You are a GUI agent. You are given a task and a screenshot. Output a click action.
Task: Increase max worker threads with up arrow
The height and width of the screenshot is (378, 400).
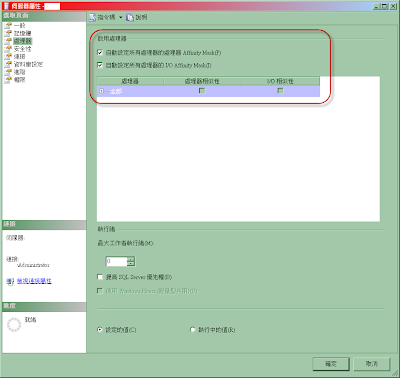[131, 259]
